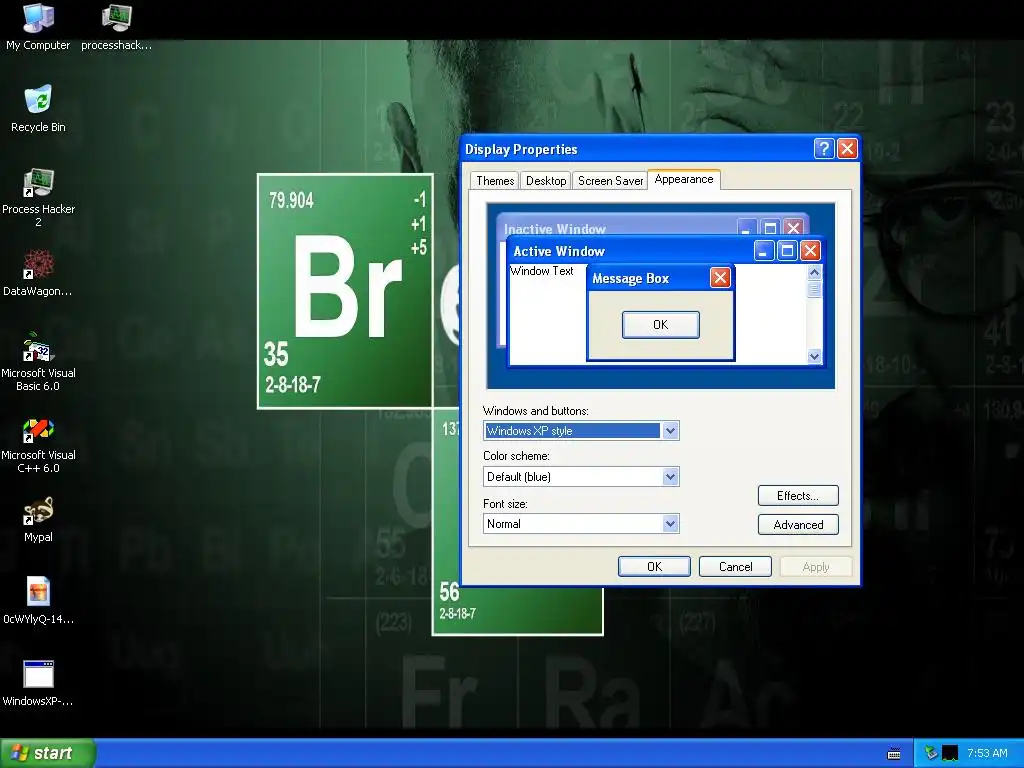
Task: Click the on-screen keyboard taskbar icon
Action: 894,754
